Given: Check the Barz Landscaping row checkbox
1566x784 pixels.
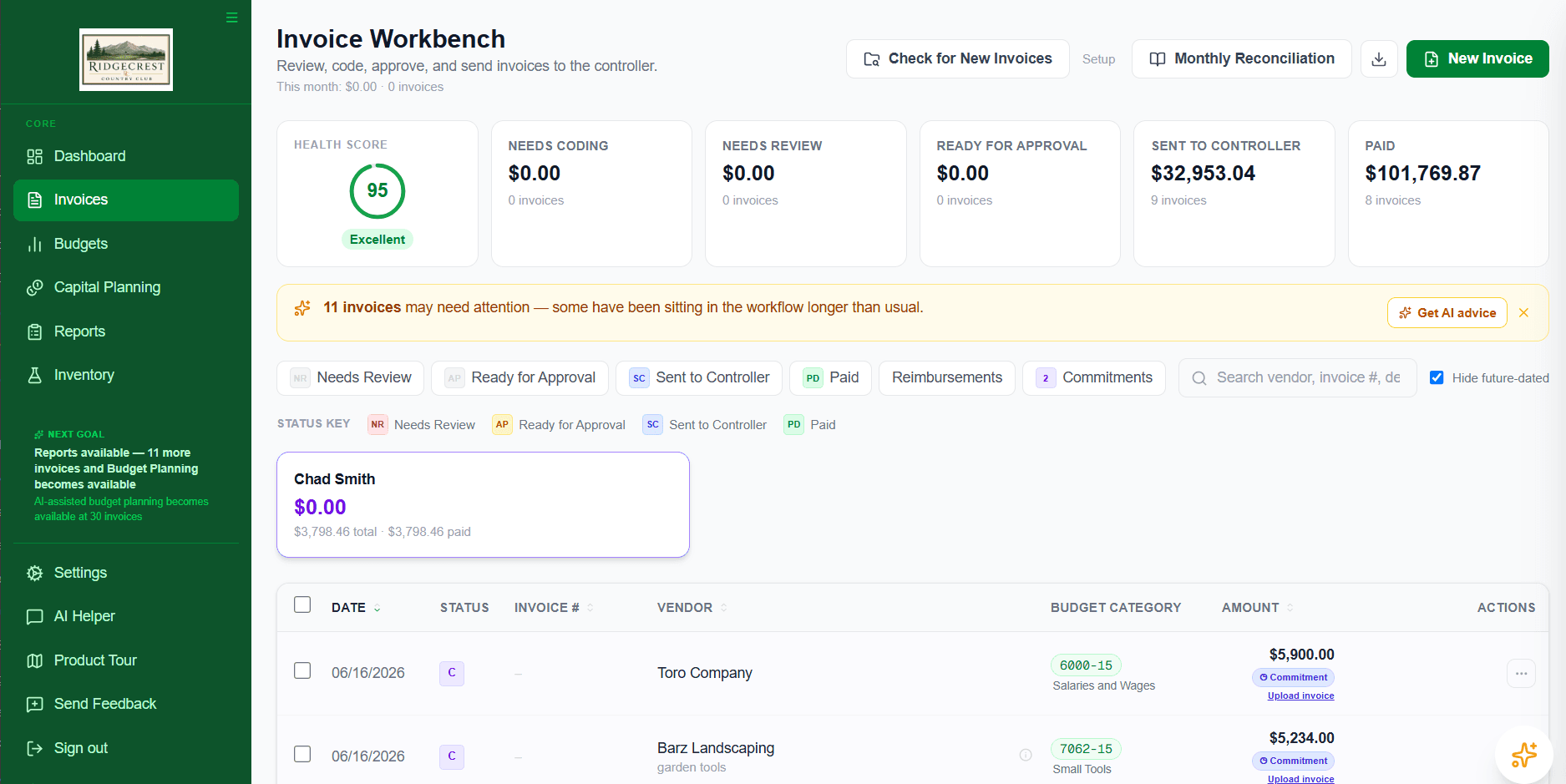Looking at the screenshot, I should click(302, 754).
